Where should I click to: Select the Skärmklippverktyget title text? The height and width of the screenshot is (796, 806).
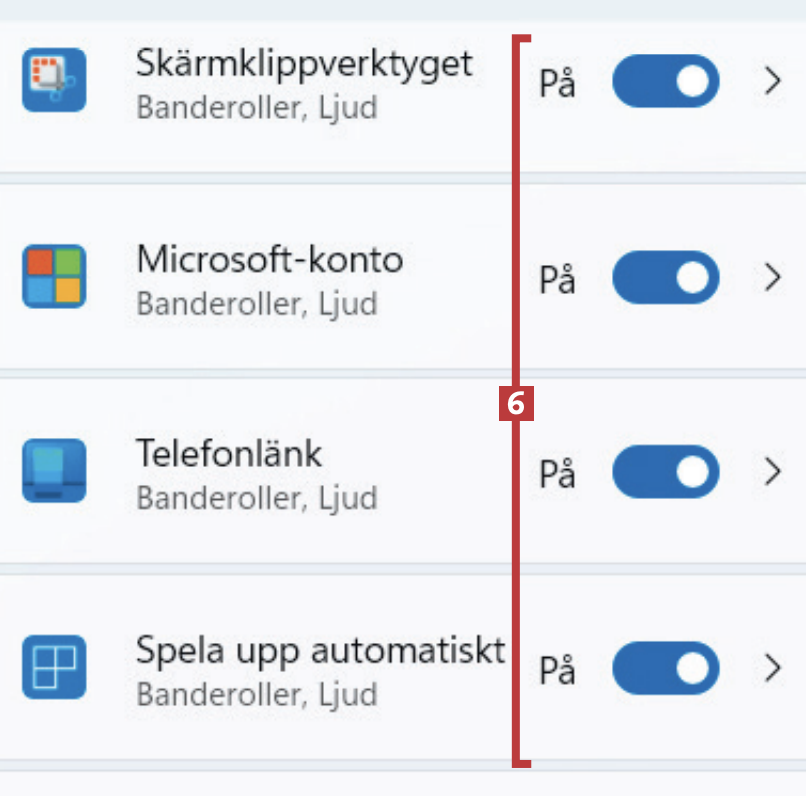click(304, 65)
